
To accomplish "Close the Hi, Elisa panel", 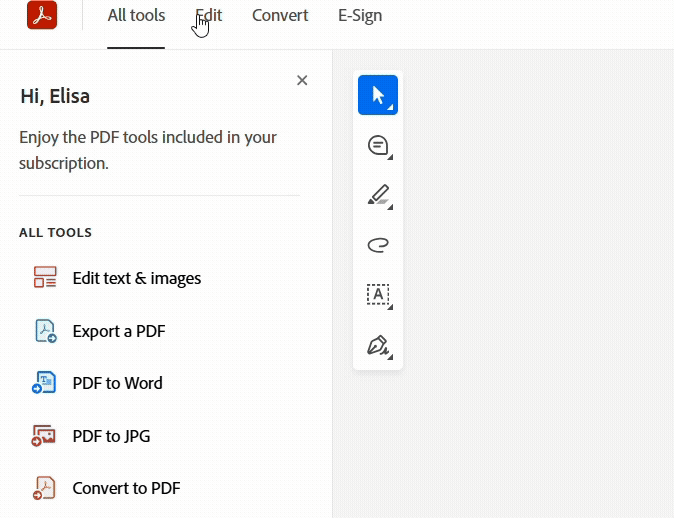I will pyautogui.click(x=302, y=80).
